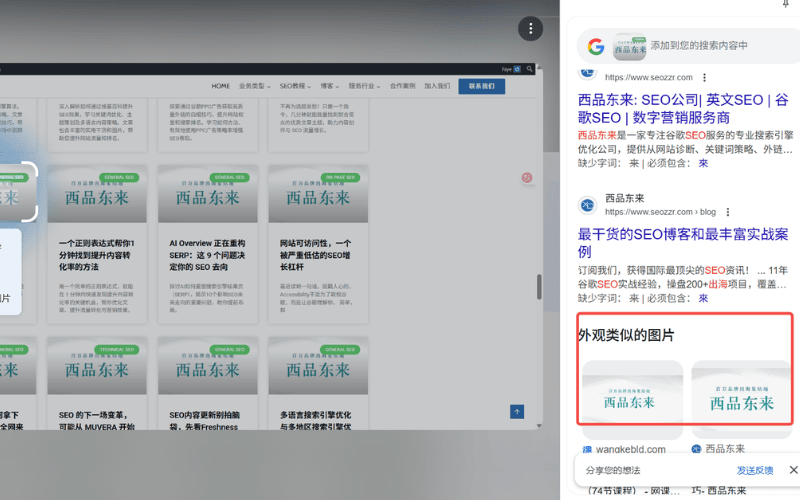Click the favicon beside the 西品东来 image source
The height and width of the screenshot is (500, 800).
coord(696,449)
